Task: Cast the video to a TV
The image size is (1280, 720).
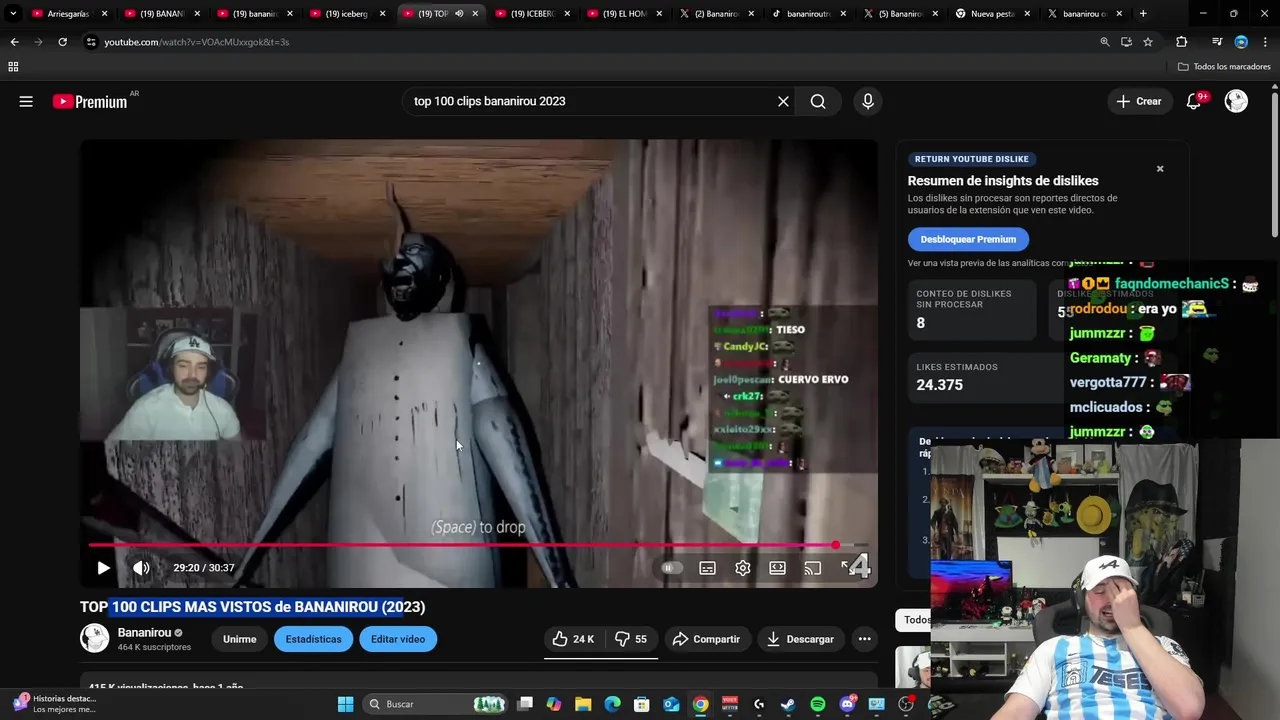Action: (813, 568)
